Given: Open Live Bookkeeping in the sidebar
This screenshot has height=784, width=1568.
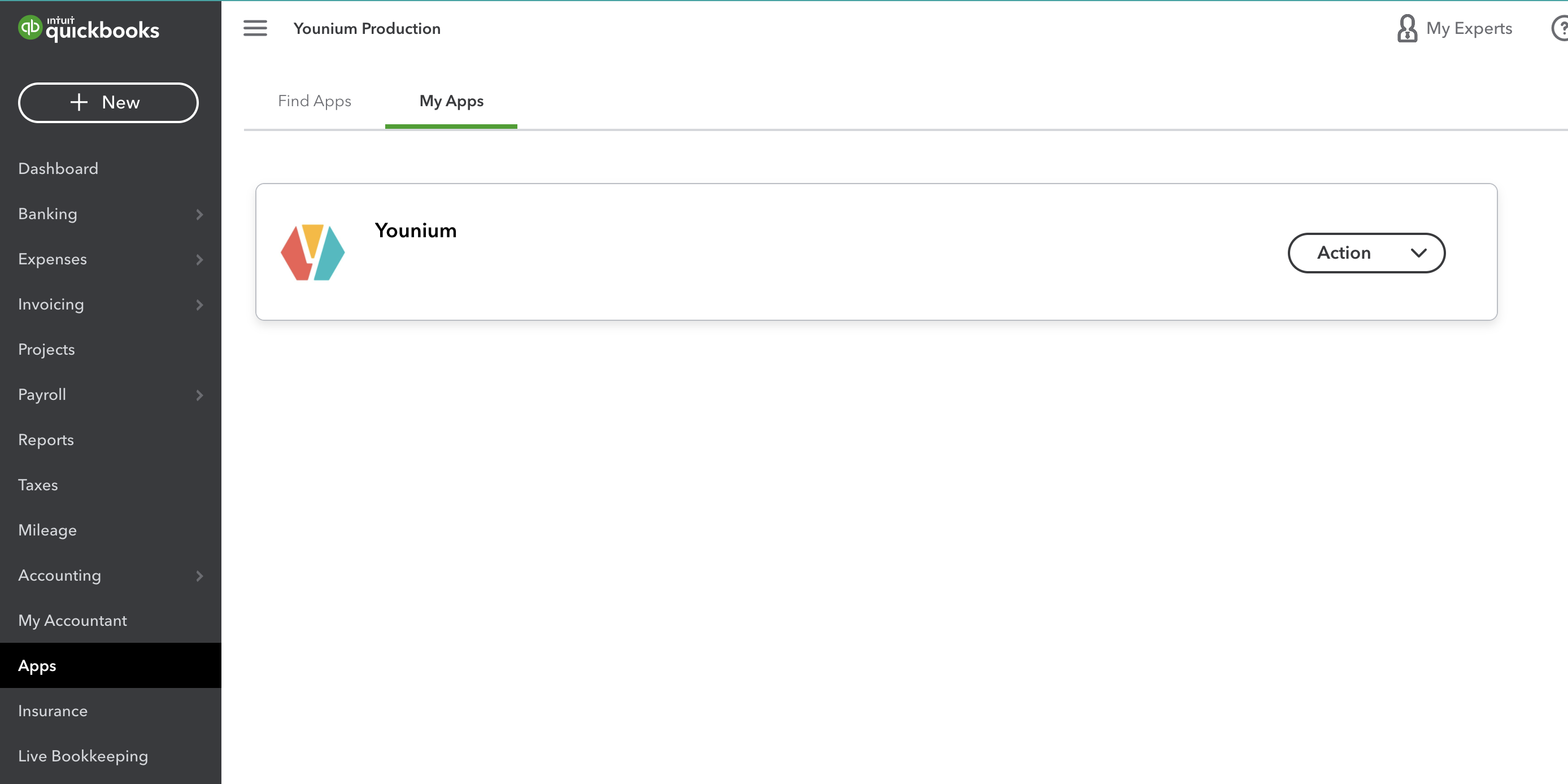Looking at the screenshot, I should 110,756.
